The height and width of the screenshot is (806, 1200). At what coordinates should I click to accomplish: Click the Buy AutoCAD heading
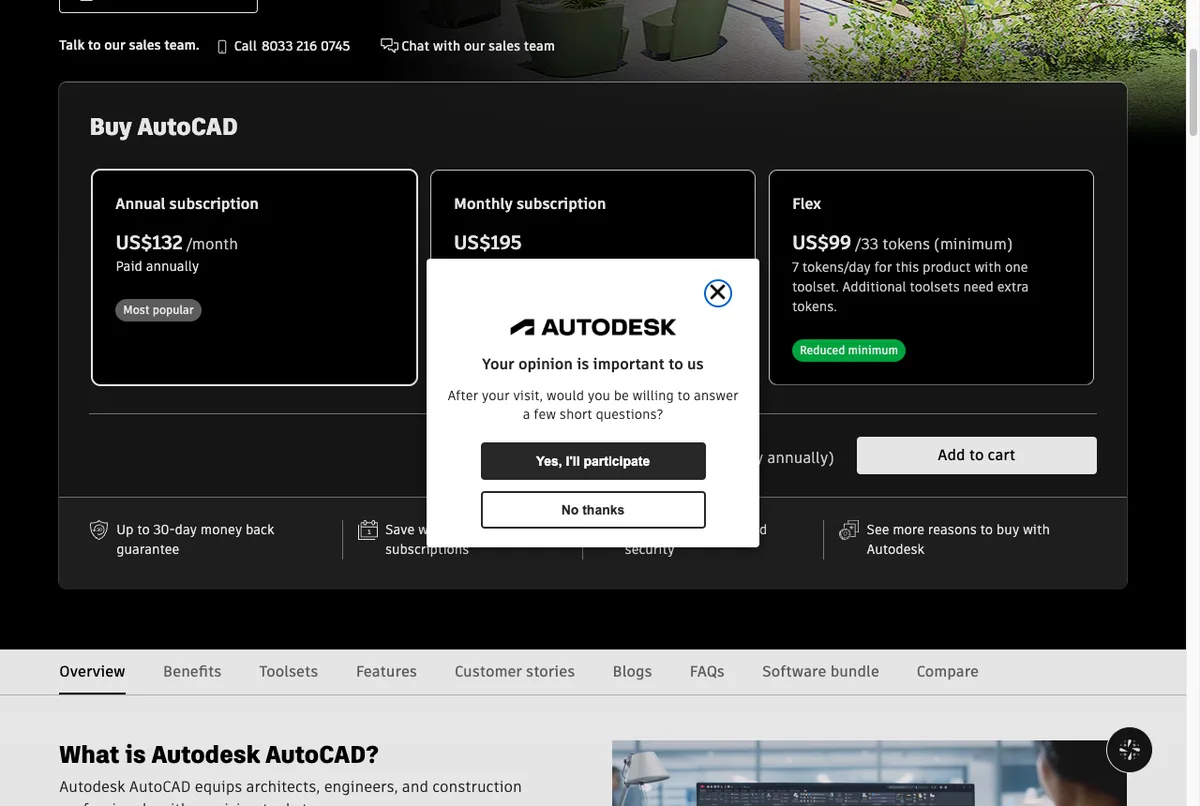(164, 127)
